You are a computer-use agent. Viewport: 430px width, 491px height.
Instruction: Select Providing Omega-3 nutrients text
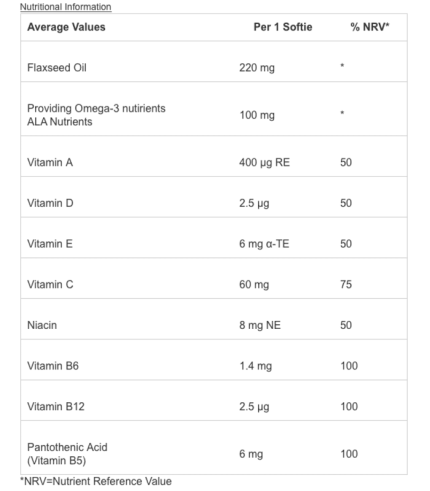point(96,108)
